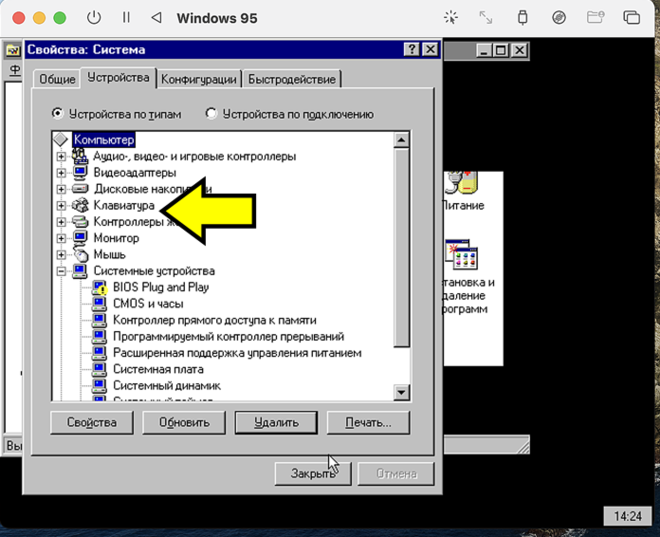Click the Мышь mouse icon

(x=80, y=254)
